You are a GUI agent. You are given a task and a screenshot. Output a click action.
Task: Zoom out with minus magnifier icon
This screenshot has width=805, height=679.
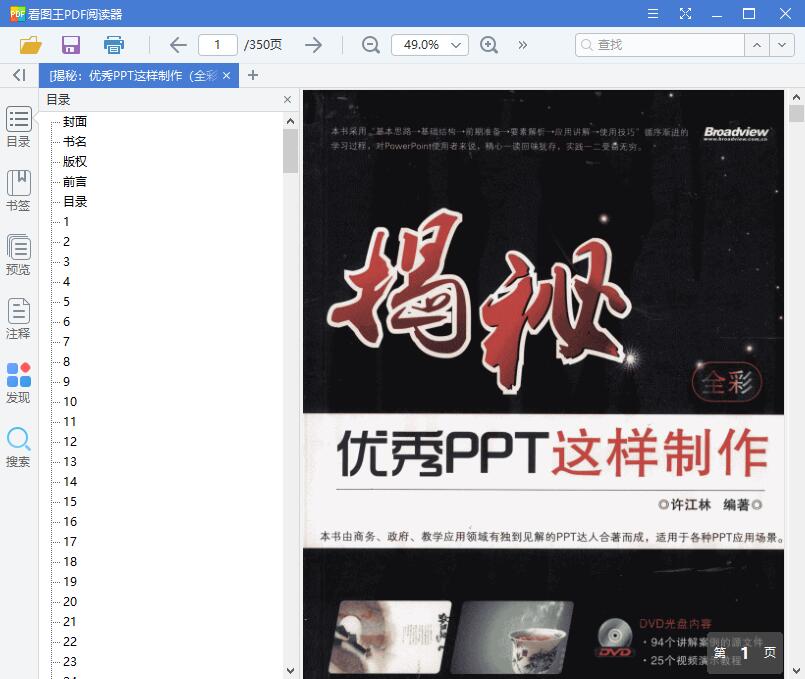pos(370,45)
